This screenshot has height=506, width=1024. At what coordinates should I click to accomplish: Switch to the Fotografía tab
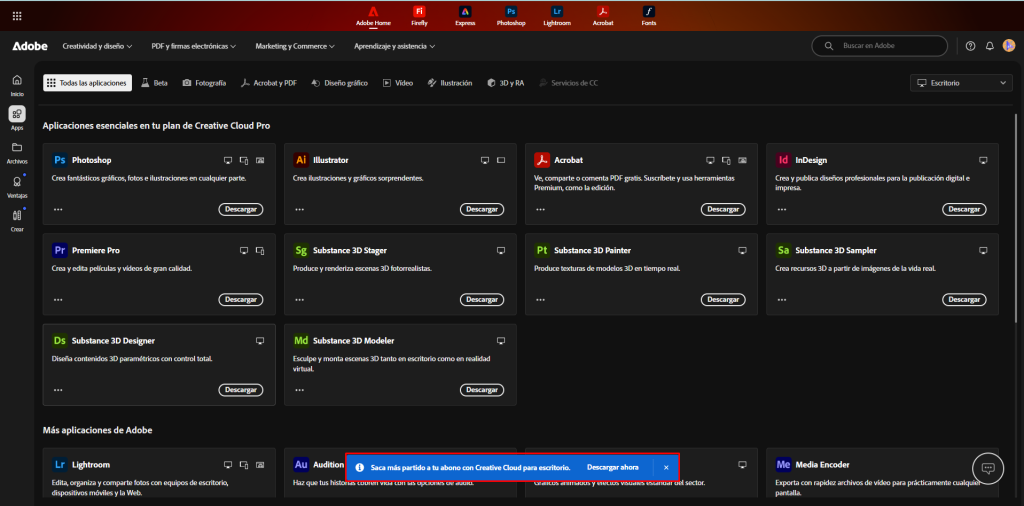pos(204,83)
